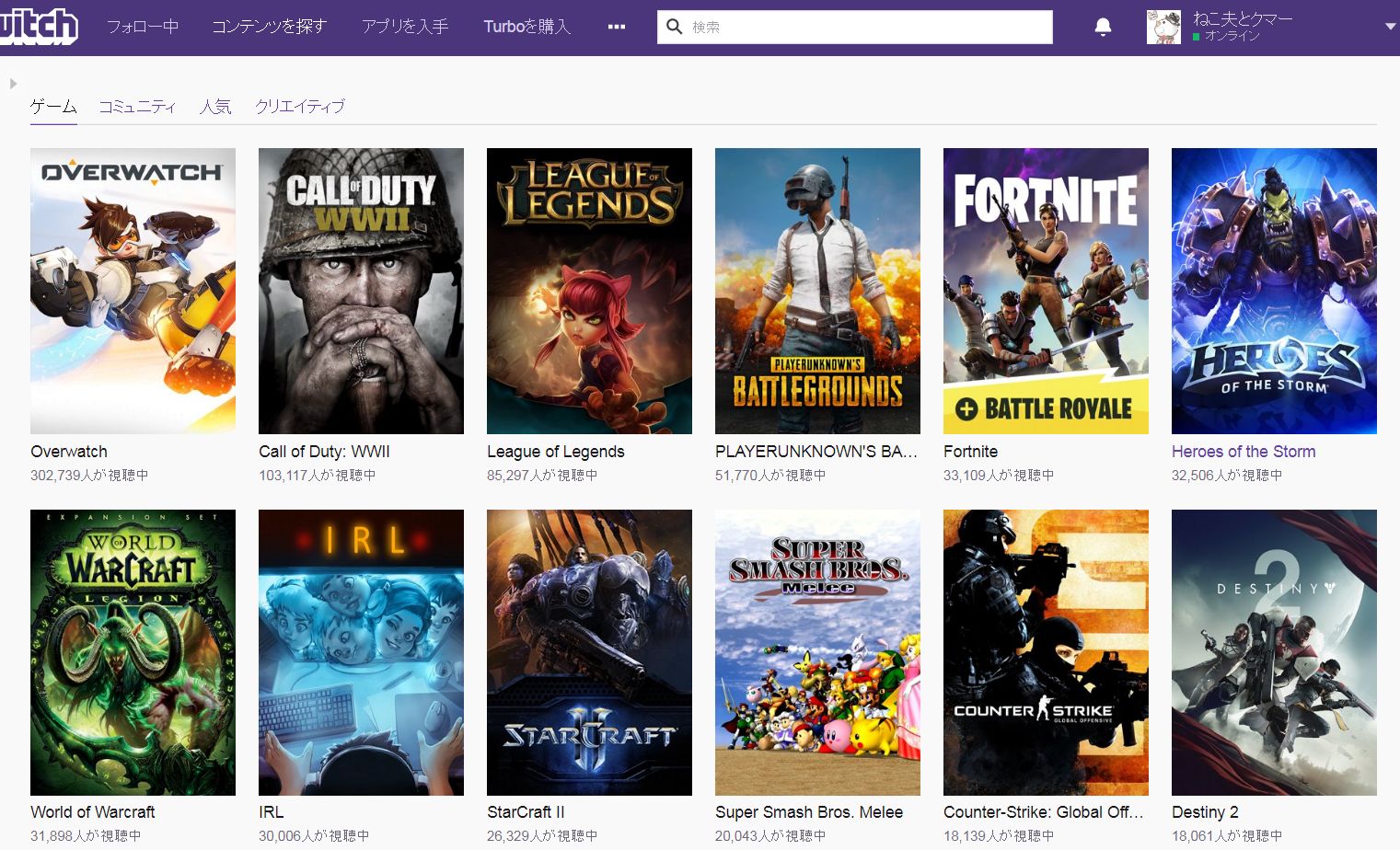Open the World of Warcraft Legion cover
This screenshot has height=850, width=1400.
click(133, 652)
